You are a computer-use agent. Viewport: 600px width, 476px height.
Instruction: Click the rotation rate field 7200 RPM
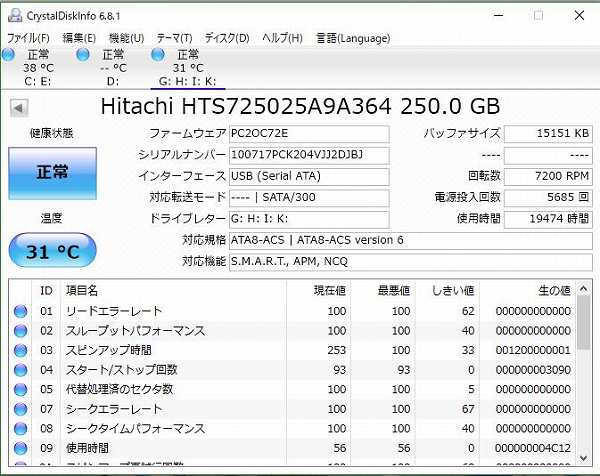(x=548, y=176)
